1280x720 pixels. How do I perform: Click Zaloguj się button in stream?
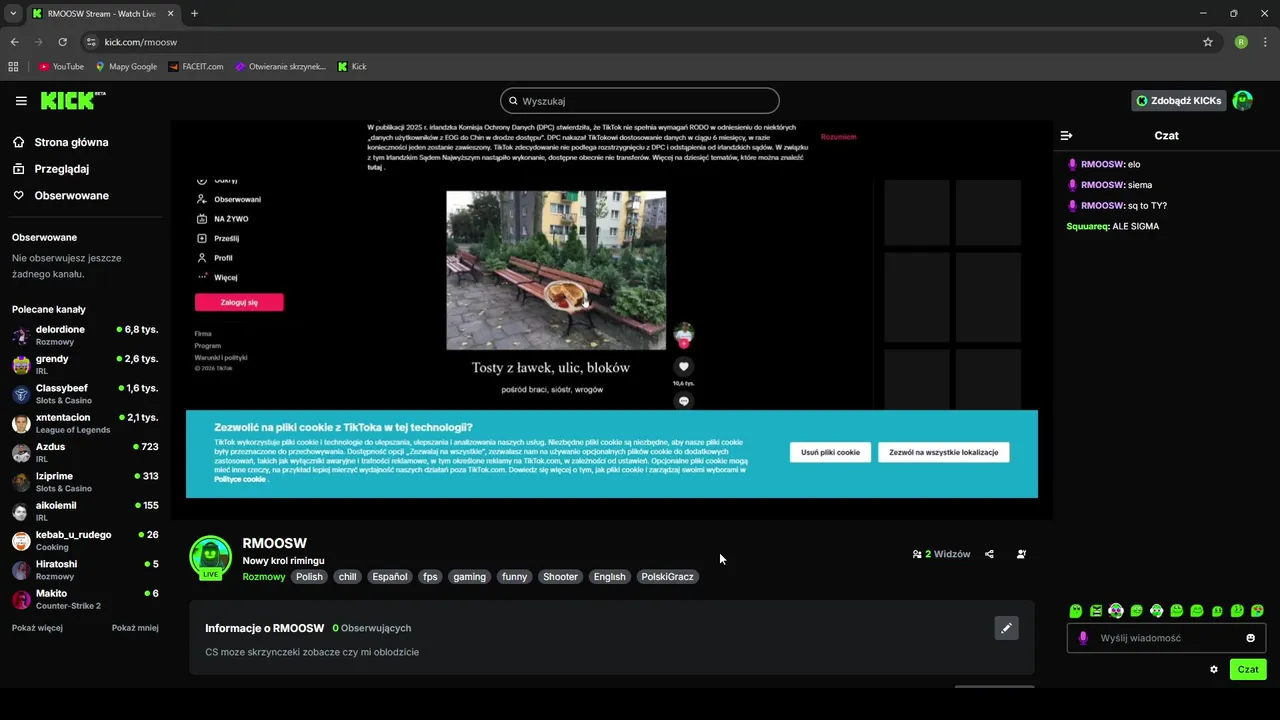(239, 302)
